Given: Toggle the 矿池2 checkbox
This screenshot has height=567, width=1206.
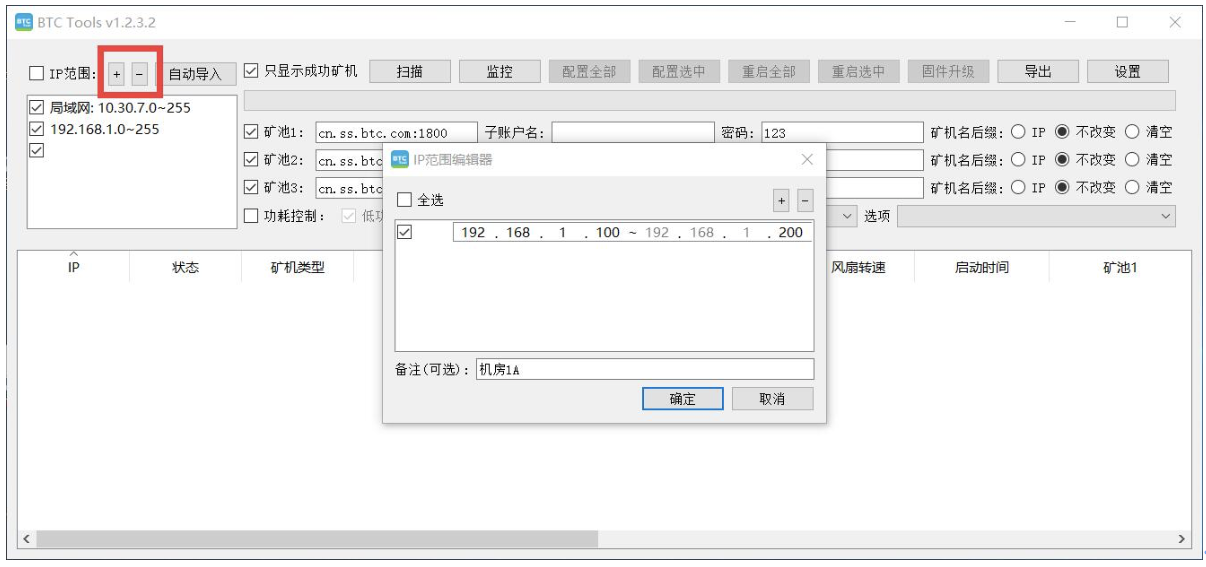Looking at the screenshot, I should click(251, 159).
